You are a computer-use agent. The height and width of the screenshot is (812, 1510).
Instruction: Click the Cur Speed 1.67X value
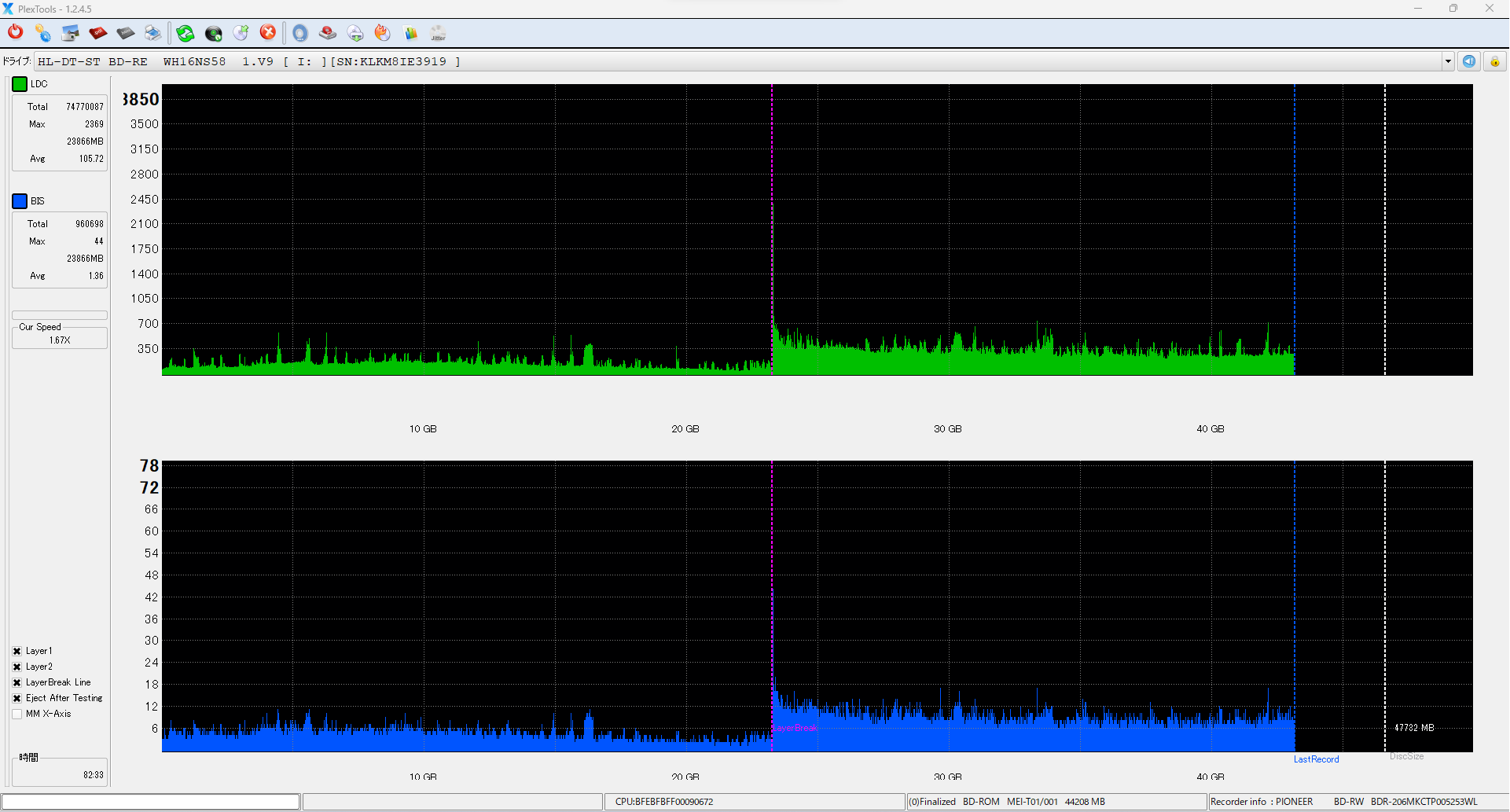click(x=60, y=340)
